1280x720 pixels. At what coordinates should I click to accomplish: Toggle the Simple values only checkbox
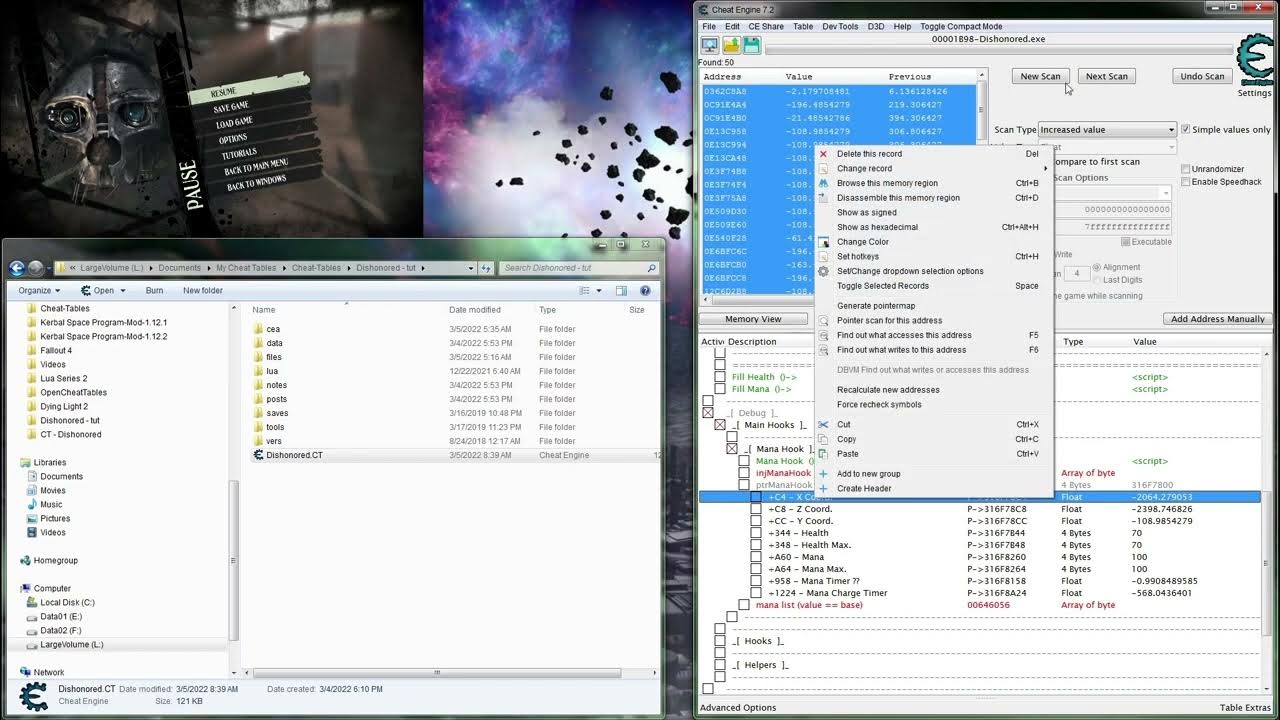tap(1186, 130)
